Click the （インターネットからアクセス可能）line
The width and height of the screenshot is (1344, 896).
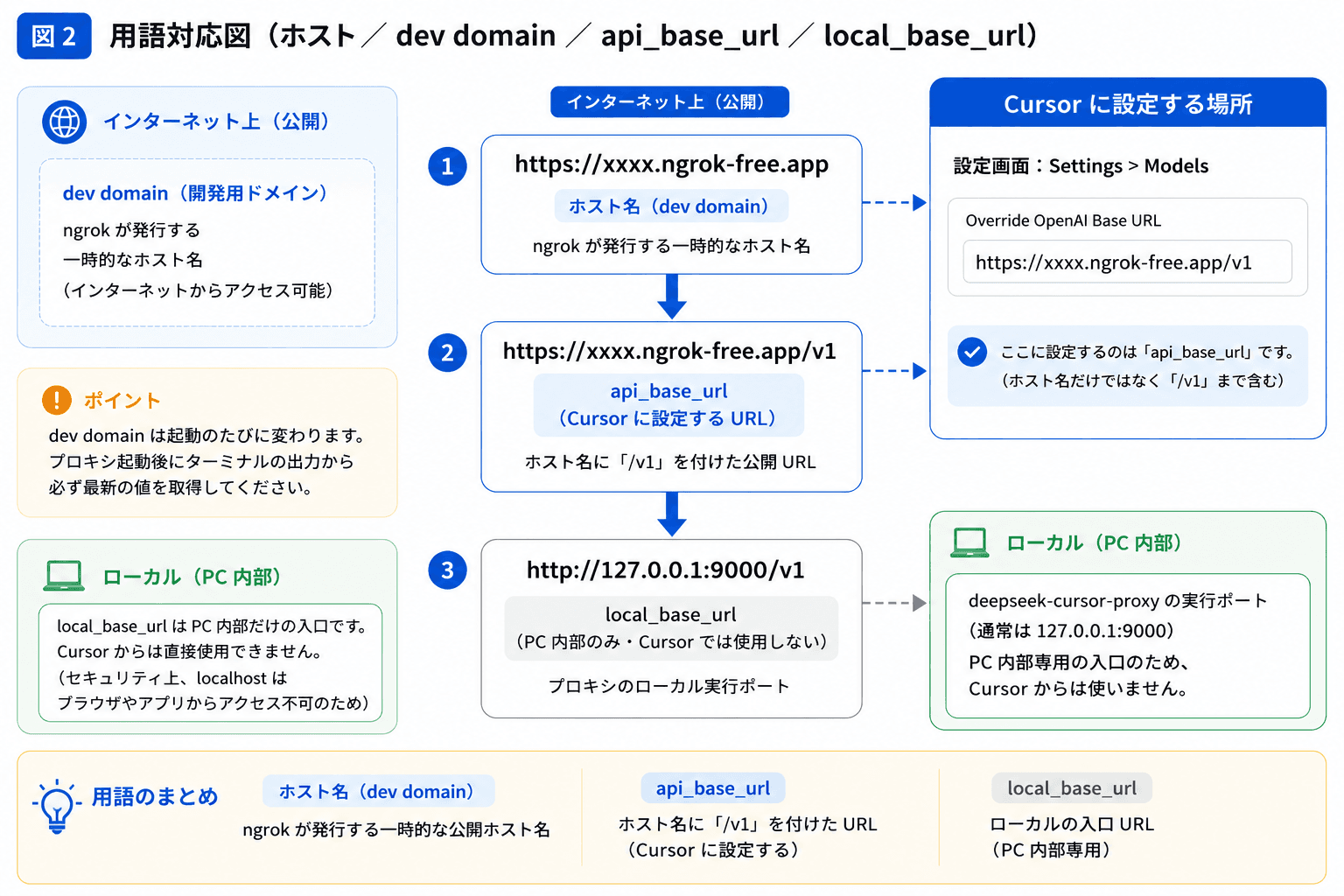click(198, 290)
